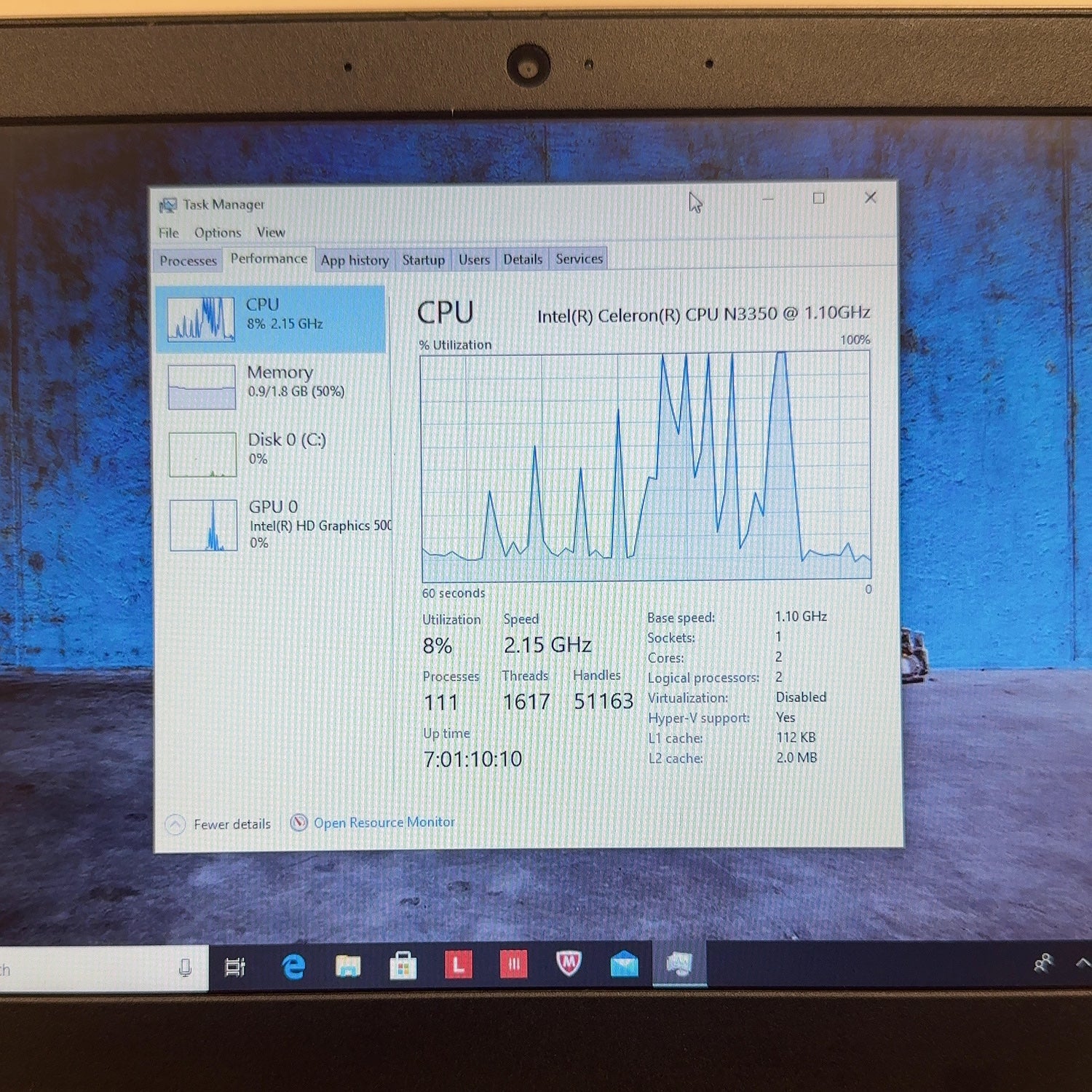
Task: Select the Disk 0 (C:) mini graph thumbnail
Action: (x=202, y=454)
